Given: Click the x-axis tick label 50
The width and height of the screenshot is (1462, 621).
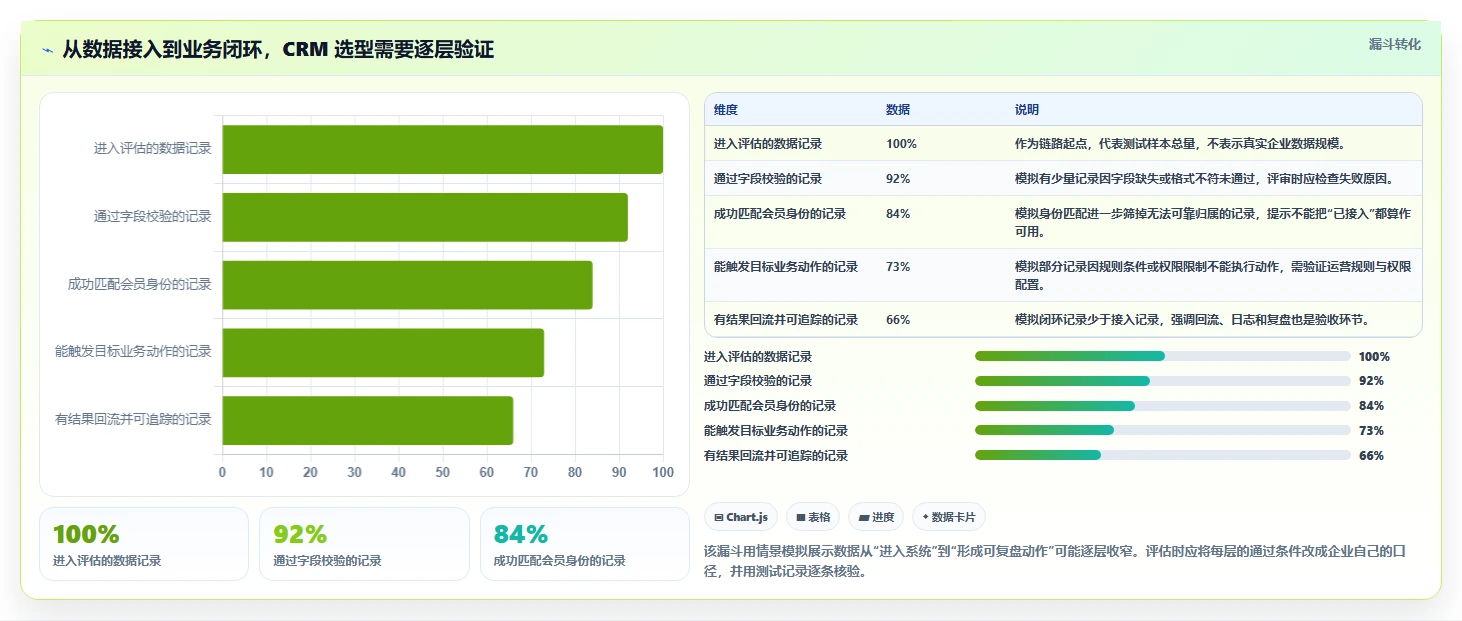Looking at the screenshot, I should click(x=442, y=472).
